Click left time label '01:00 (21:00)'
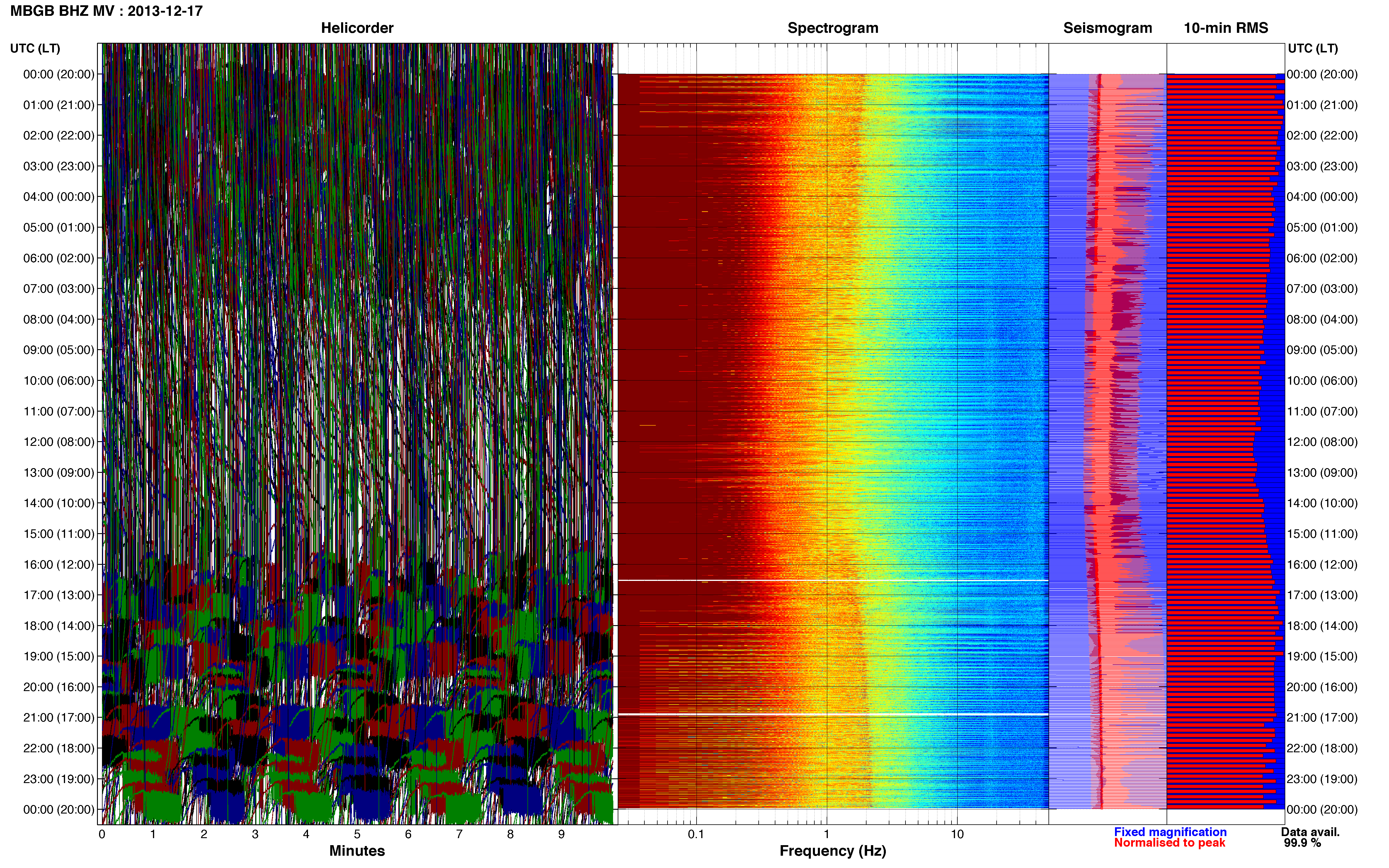This screenshot has height=868, width=1389. click(59, 105)
